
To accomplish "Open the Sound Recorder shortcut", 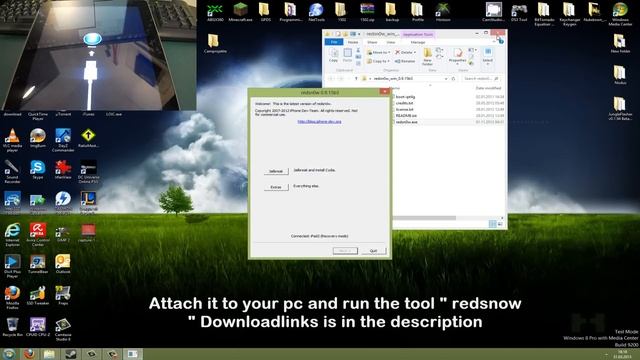I will tap(12, 171).
